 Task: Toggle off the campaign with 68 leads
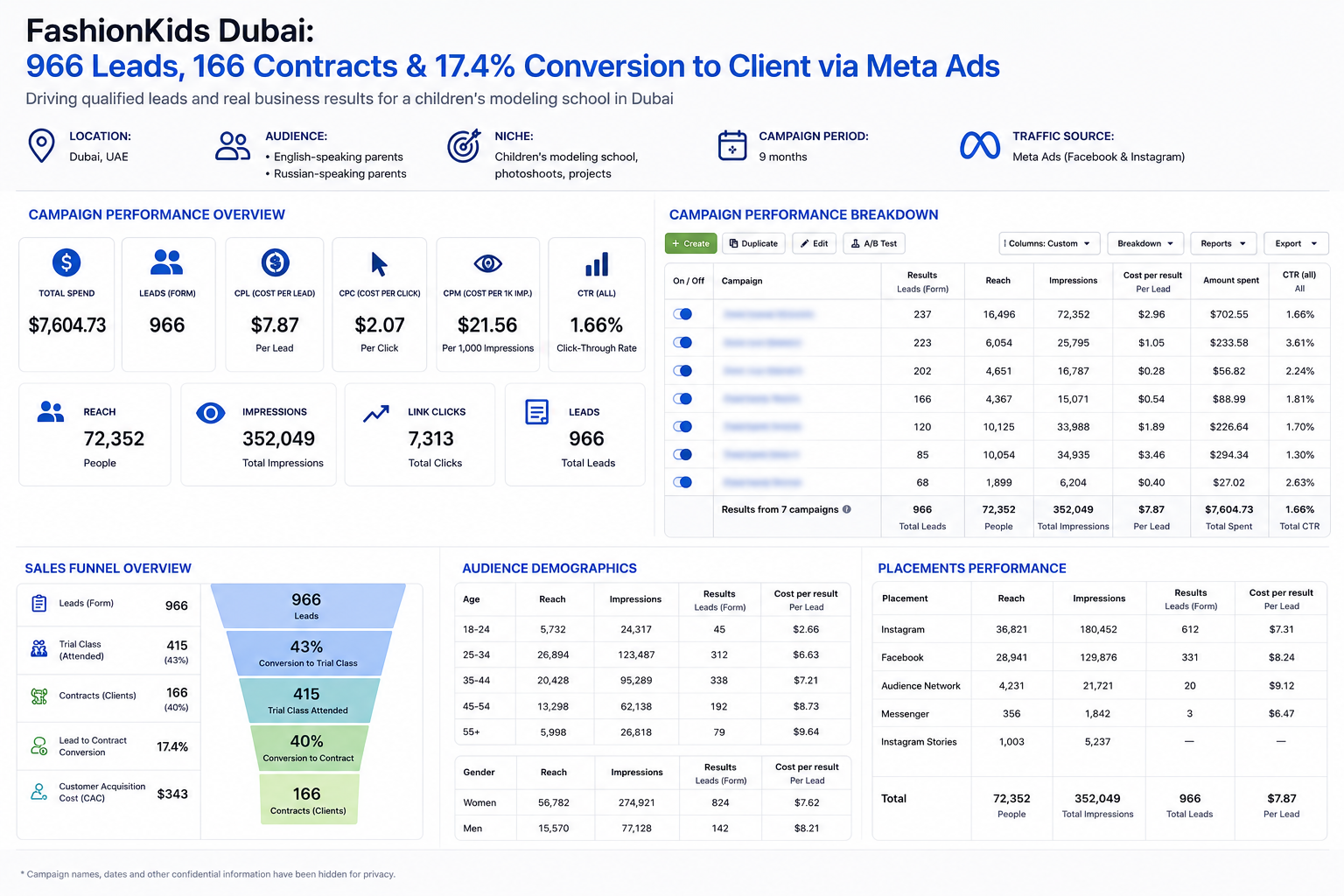pyautogui.click(x=682, y=482)
